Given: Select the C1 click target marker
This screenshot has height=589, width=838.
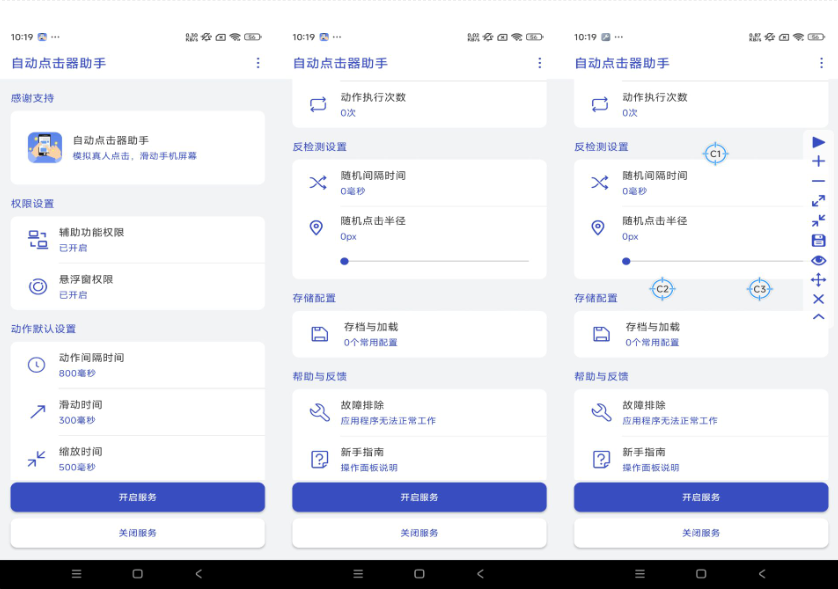Looking at the screenshot, I should [715, 155].
